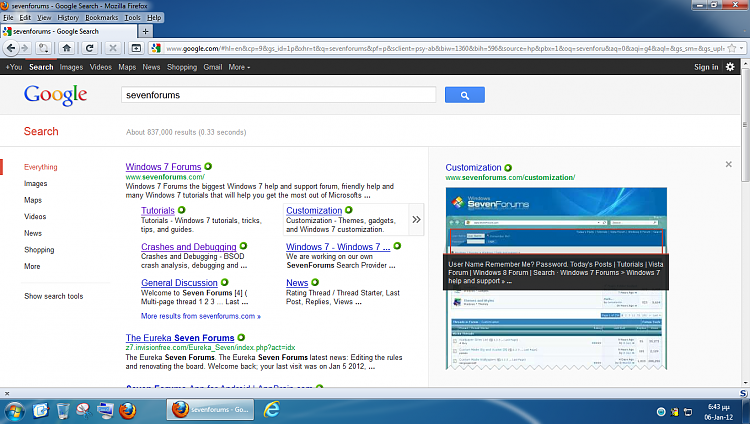The width and height of the screenshot is (750, 424).
Task: Open the Google options gear icon
Action: 730,67
